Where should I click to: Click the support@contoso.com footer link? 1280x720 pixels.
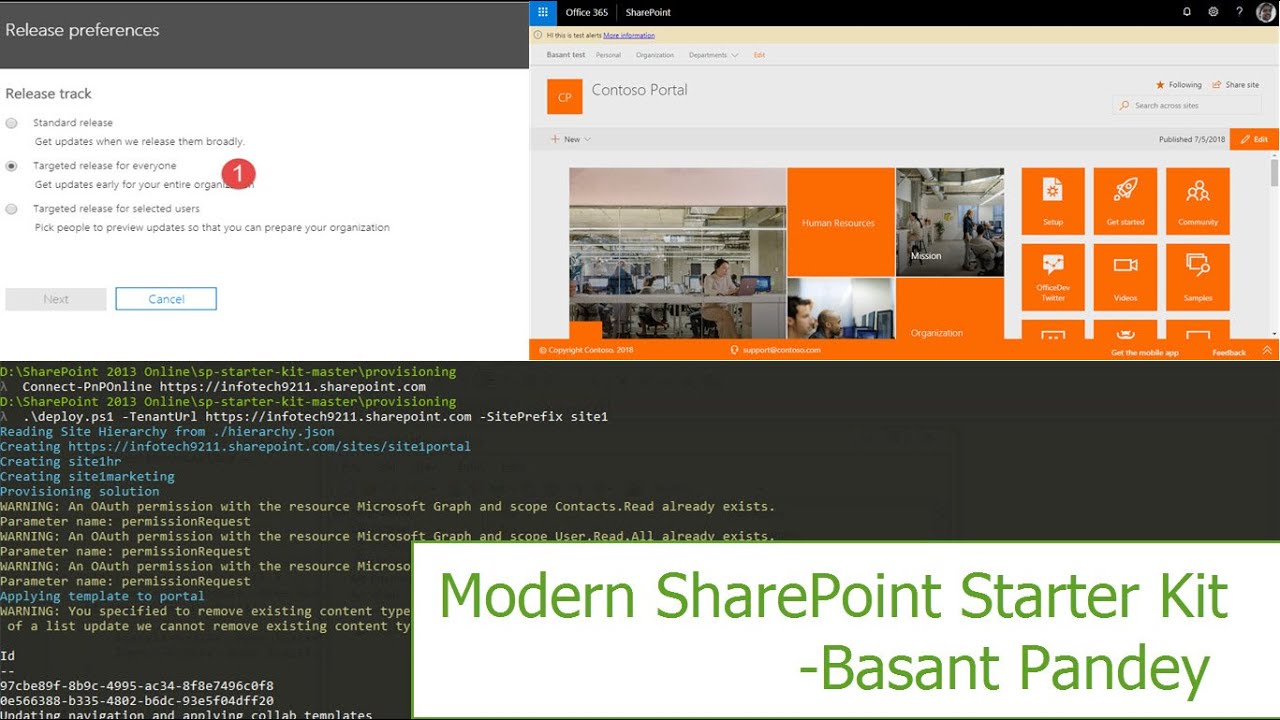click(781, 350)
